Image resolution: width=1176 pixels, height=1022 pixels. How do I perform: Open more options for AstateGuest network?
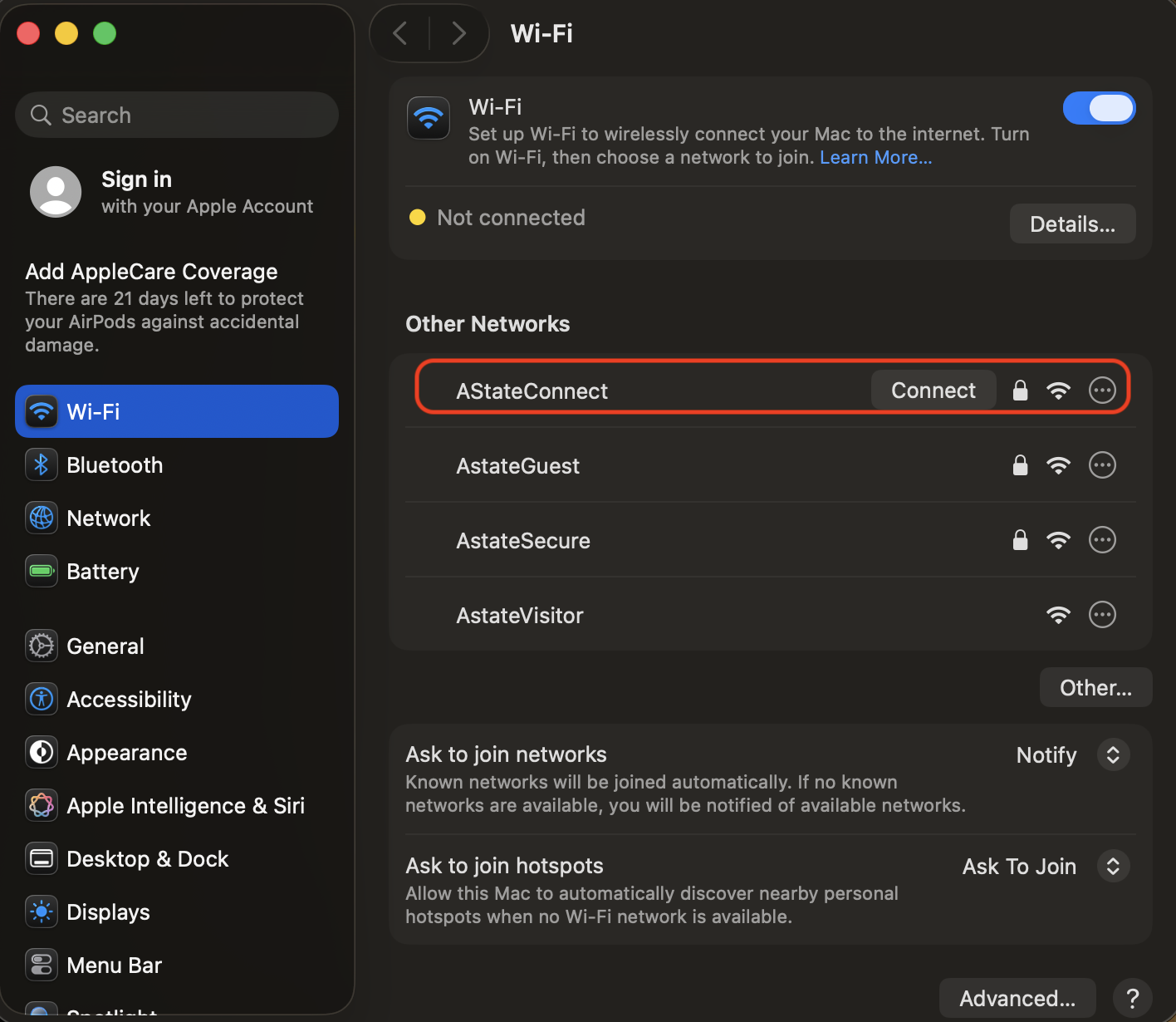pyautogui.click(x=1102, y=465)
